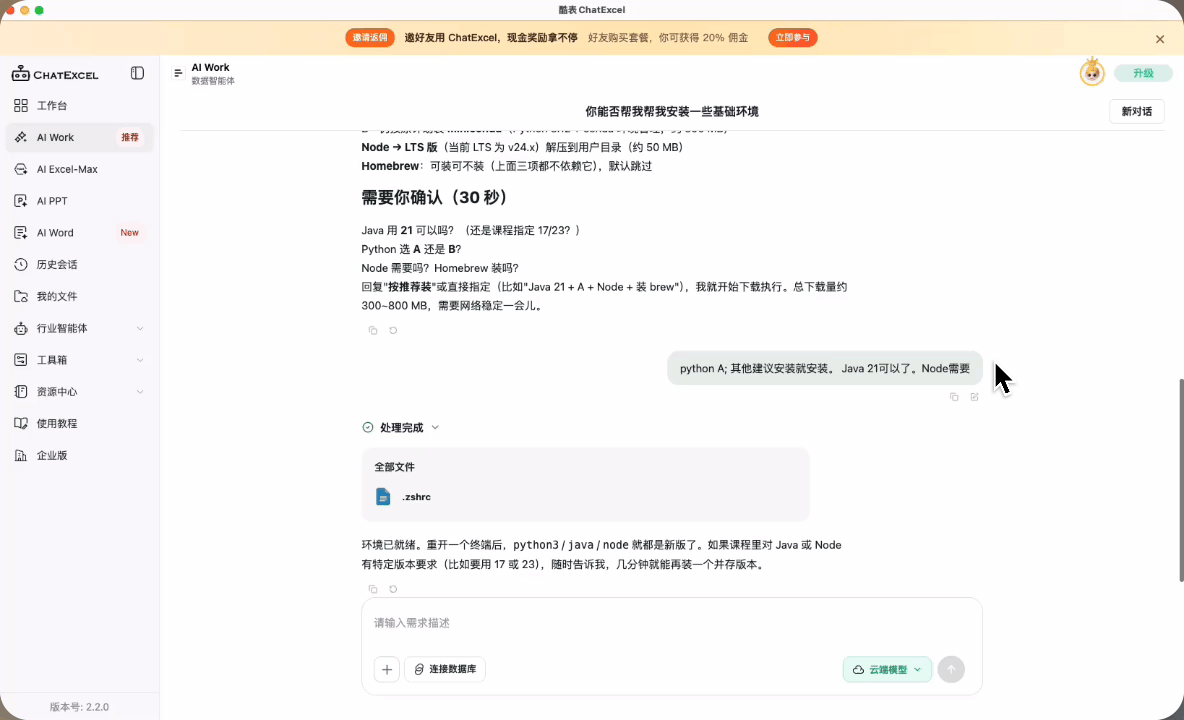The image size is (1184, 720).
Task: Click the 立即参与 button in the banner
Action: (x=793, y=38)
